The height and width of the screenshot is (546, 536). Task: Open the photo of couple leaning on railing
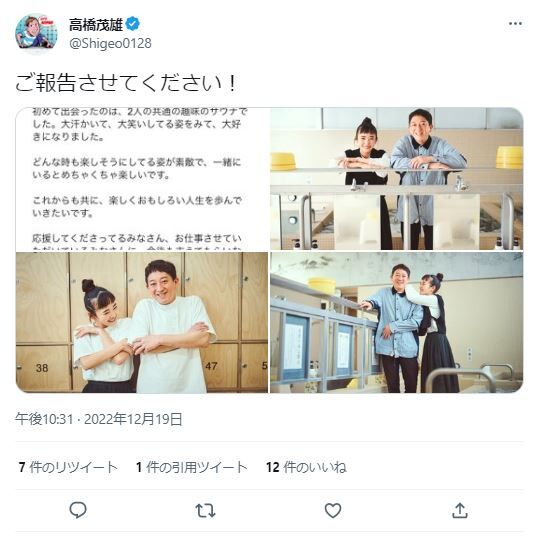(x=397, y=179)
